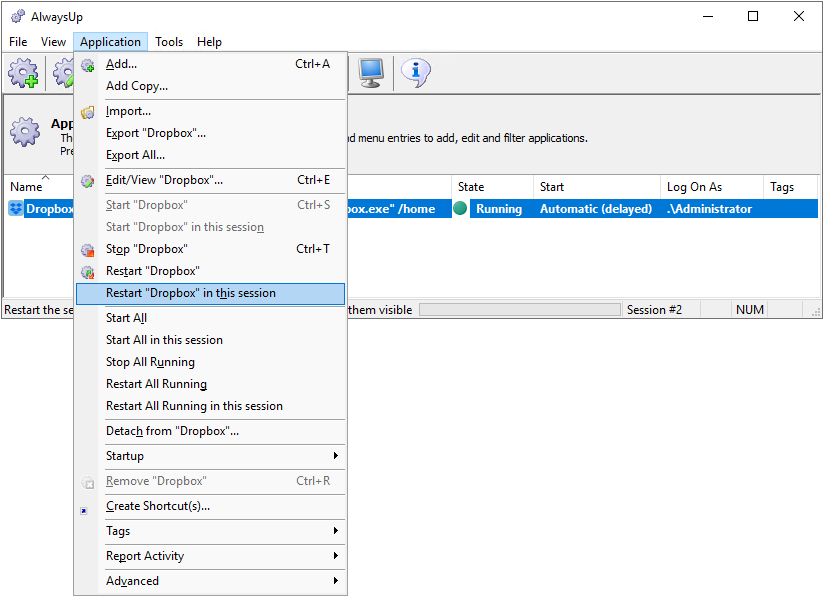825x606 pixels.
Task: Click the window resize grip in status bar
Action: coord(816,312)
